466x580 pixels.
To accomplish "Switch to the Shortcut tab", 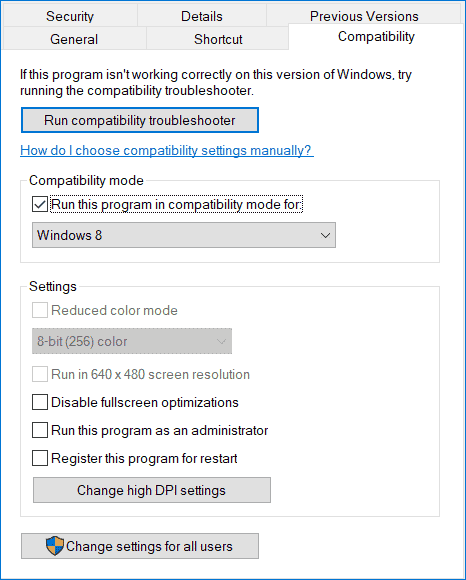I will point(218,39).
